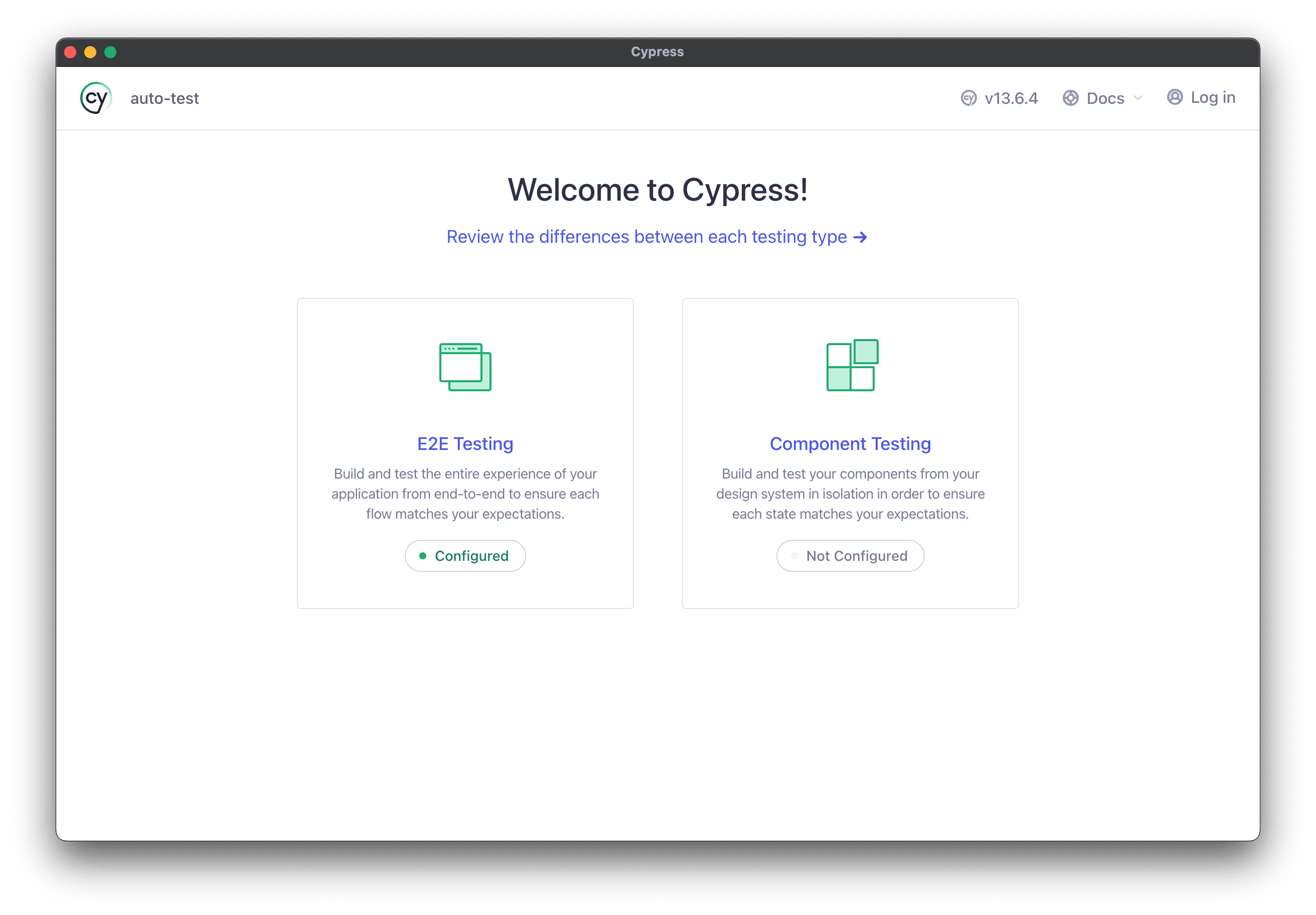Image resolution: width=1316 pixels, height=915 pixels.
Task: Click the Component Testing description text
Action: coord(851,494)
